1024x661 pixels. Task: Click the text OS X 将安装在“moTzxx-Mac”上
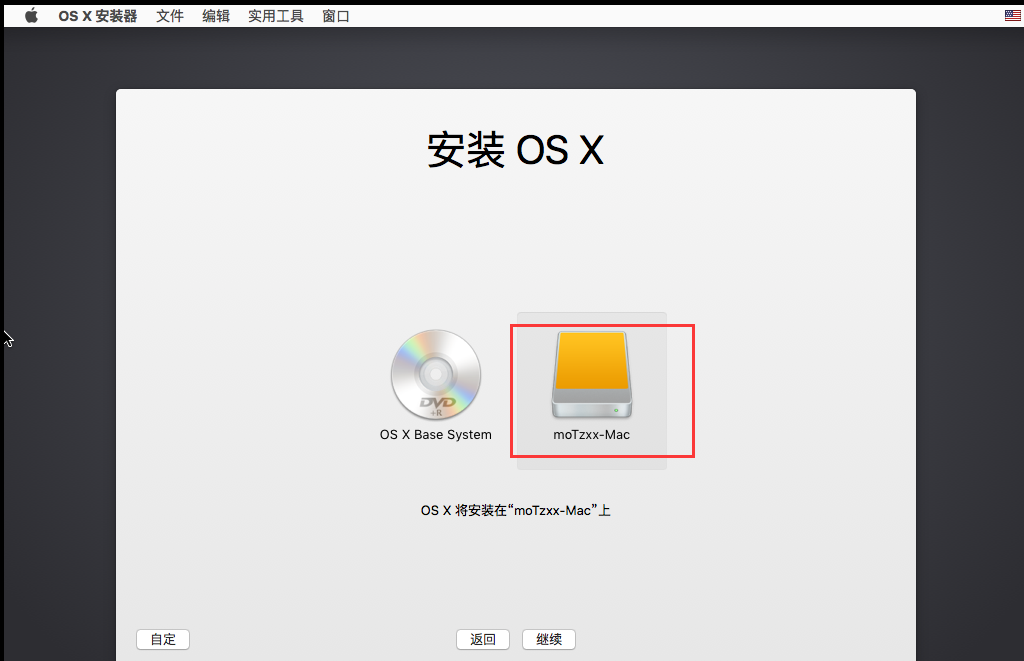tap(515, 510)
